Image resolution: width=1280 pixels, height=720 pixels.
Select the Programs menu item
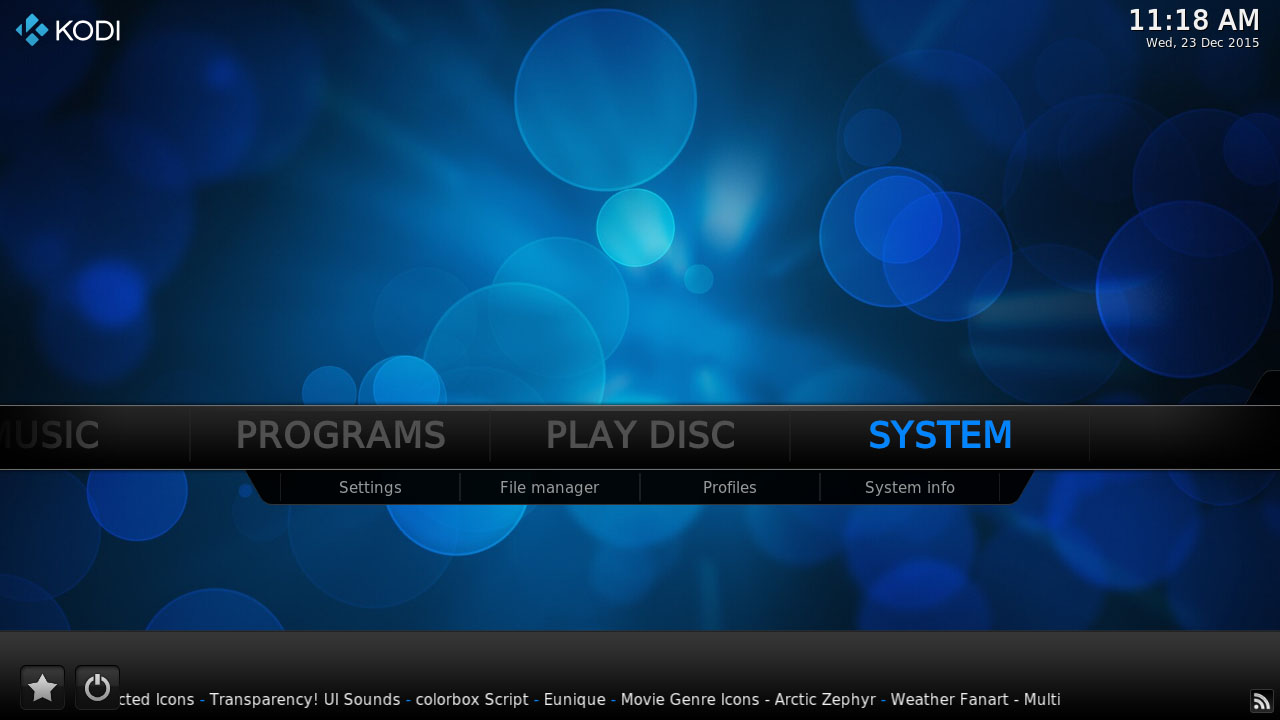pyautogui.click(x=340, y=435)
